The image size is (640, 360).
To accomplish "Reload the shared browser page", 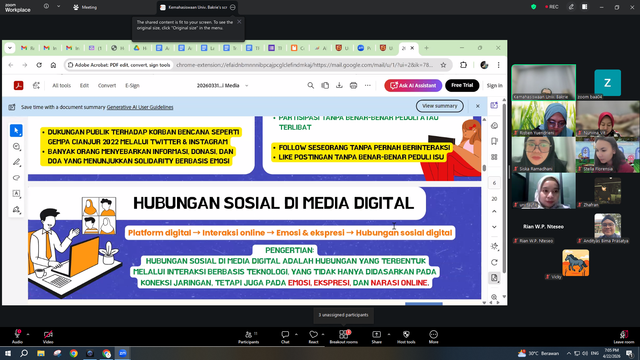I will pos(39,65).
